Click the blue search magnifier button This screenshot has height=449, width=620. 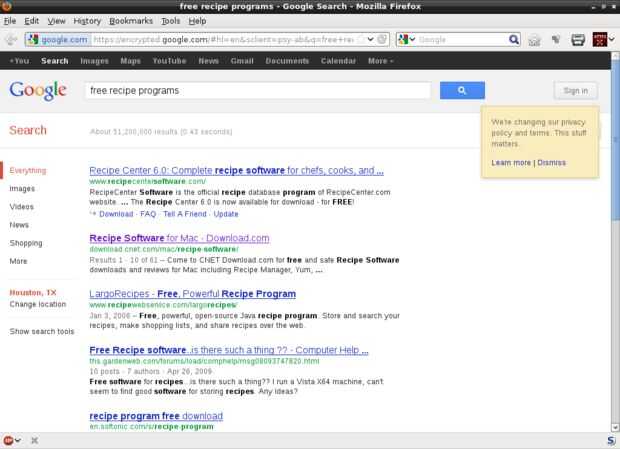462,91
